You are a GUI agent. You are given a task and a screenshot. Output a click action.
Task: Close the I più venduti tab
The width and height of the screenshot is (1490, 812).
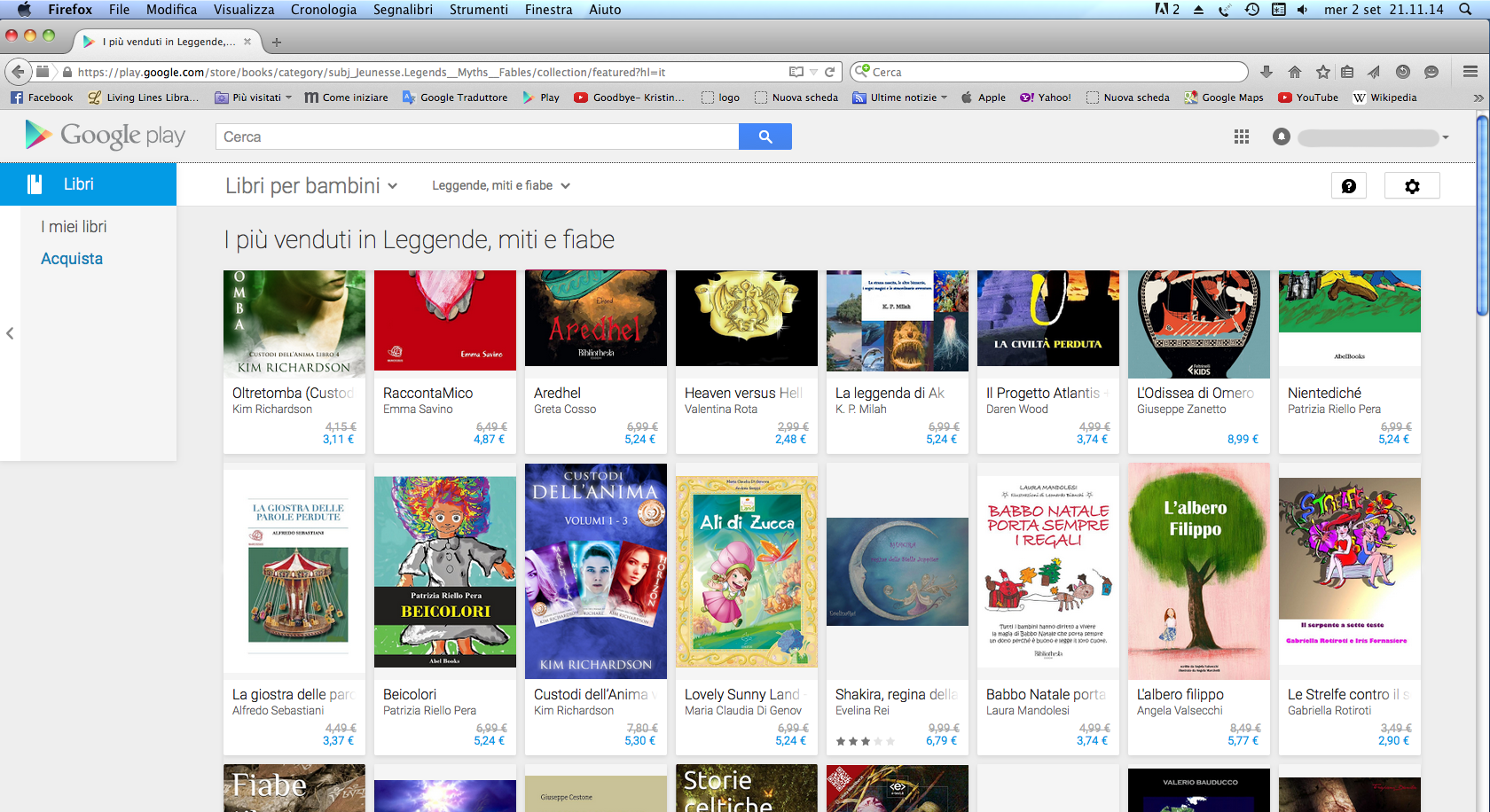(x=247, y=42)
